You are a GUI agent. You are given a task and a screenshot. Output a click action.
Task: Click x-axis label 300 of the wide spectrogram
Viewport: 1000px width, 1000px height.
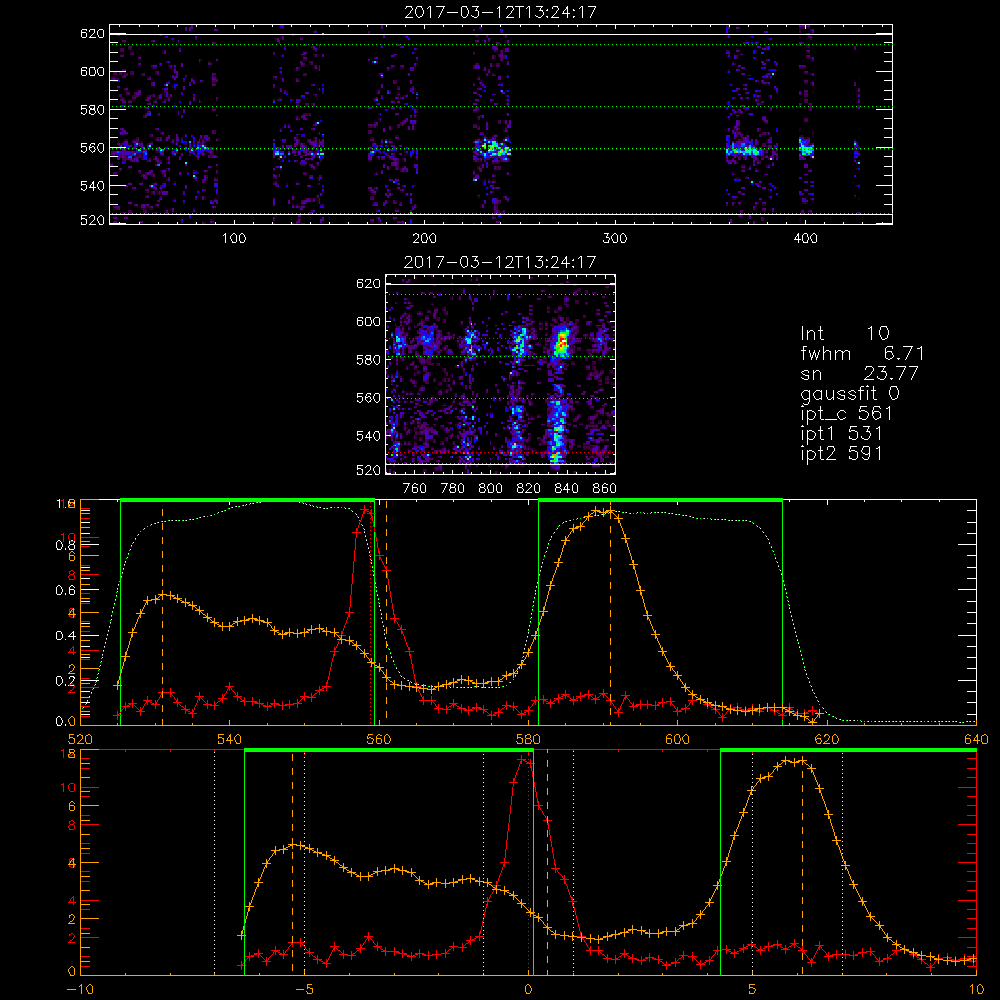point(615,239)
